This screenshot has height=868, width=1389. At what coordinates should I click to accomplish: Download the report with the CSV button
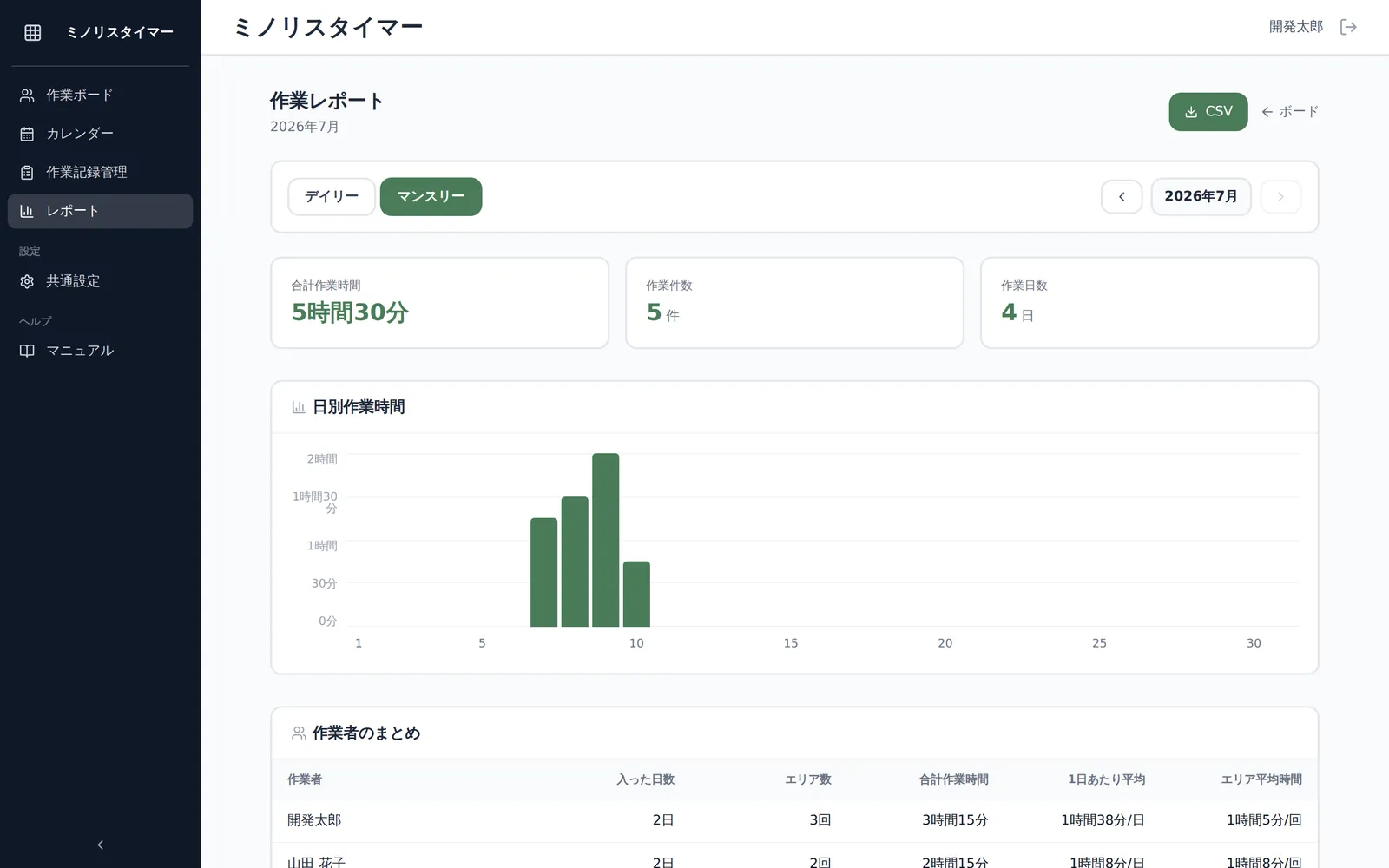pos(1208,112)
